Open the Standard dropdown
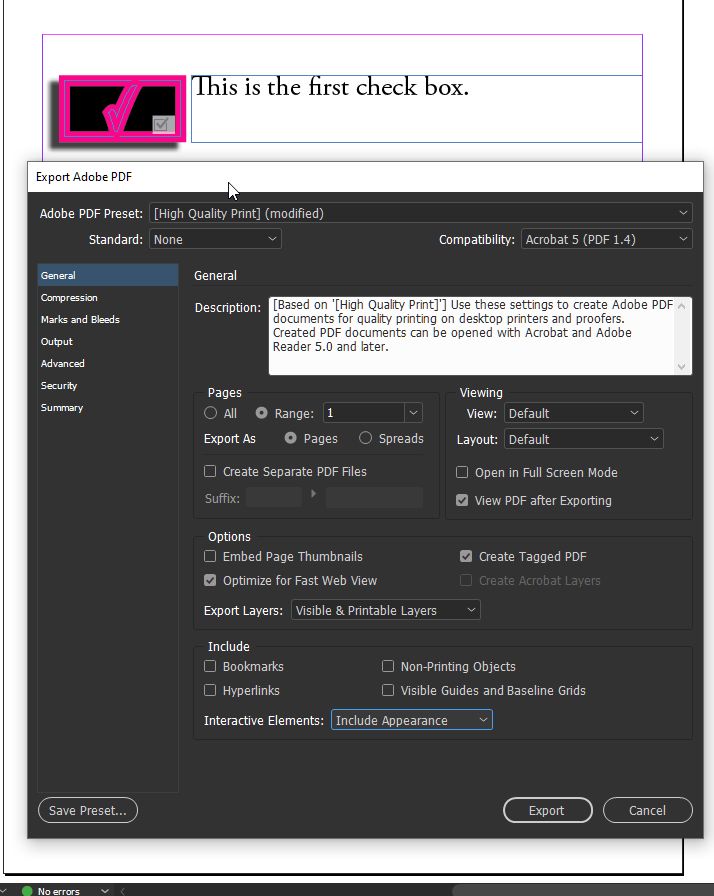 (215, 239)
